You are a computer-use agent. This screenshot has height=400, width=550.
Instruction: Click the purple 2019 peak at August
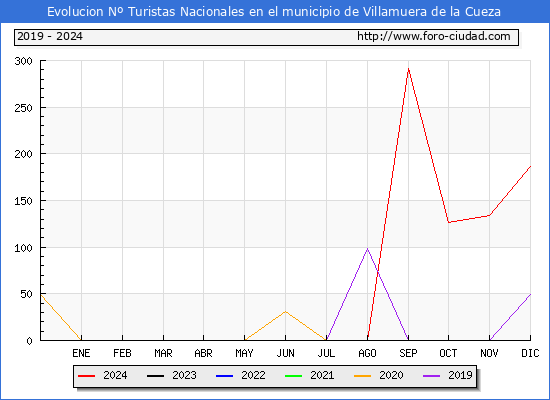coord(368,248)
